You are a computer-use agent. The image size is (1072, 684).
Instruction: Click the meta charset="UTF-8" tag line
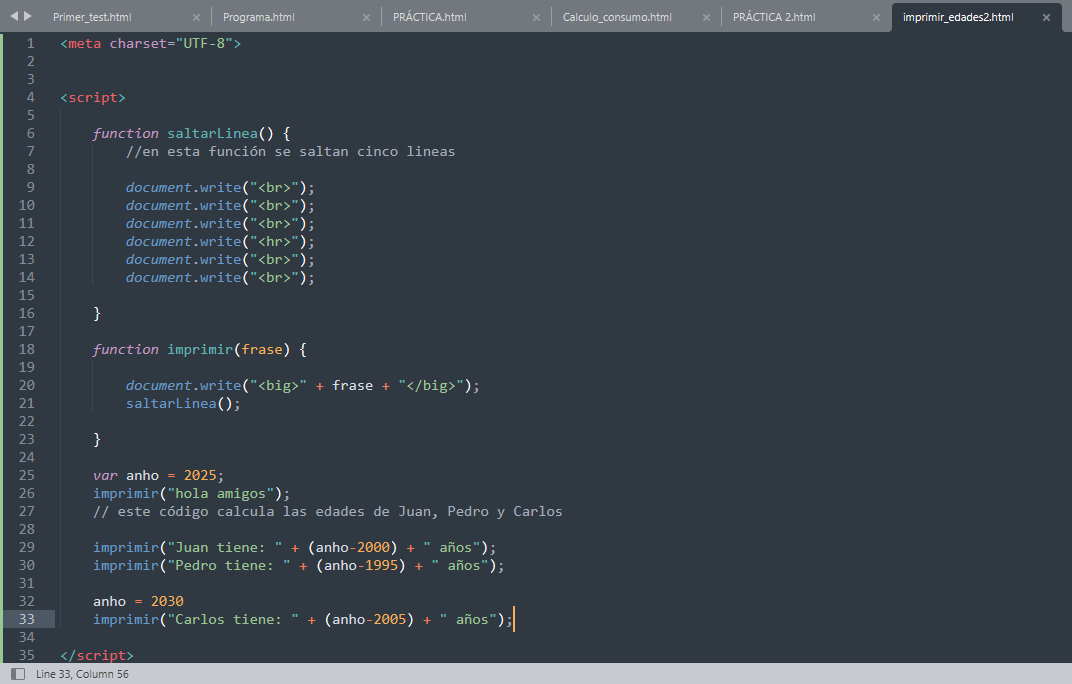click(x=150, y=44)
